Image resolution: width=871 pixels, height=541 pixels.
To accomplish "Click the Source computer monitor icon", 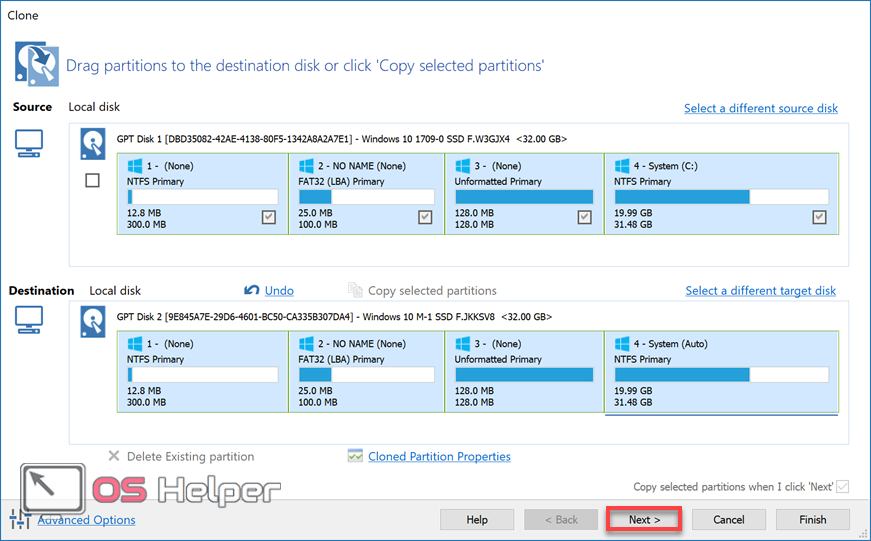I will 29,145.
